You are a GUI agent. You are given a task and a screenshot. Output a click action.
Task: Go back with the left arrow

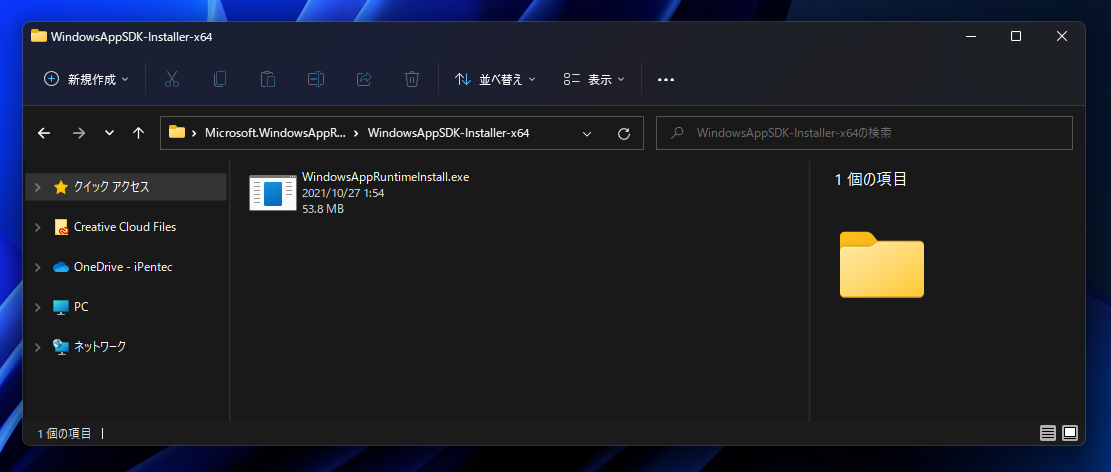click(44, 133)
